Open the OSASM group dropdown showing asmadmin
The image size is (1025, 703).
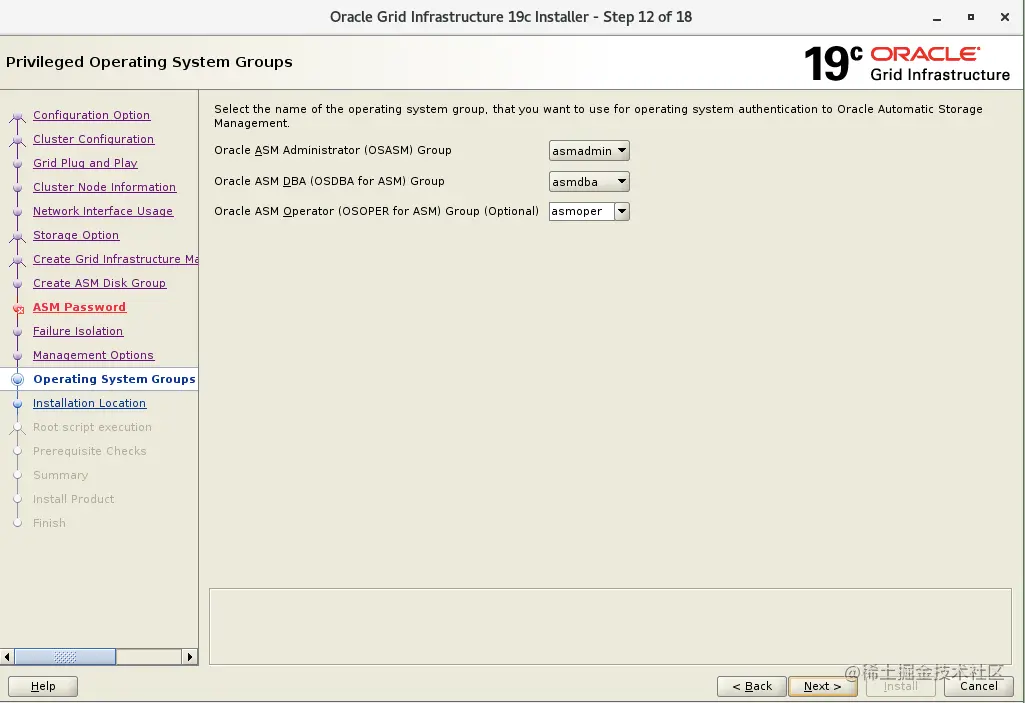point(589,150)
